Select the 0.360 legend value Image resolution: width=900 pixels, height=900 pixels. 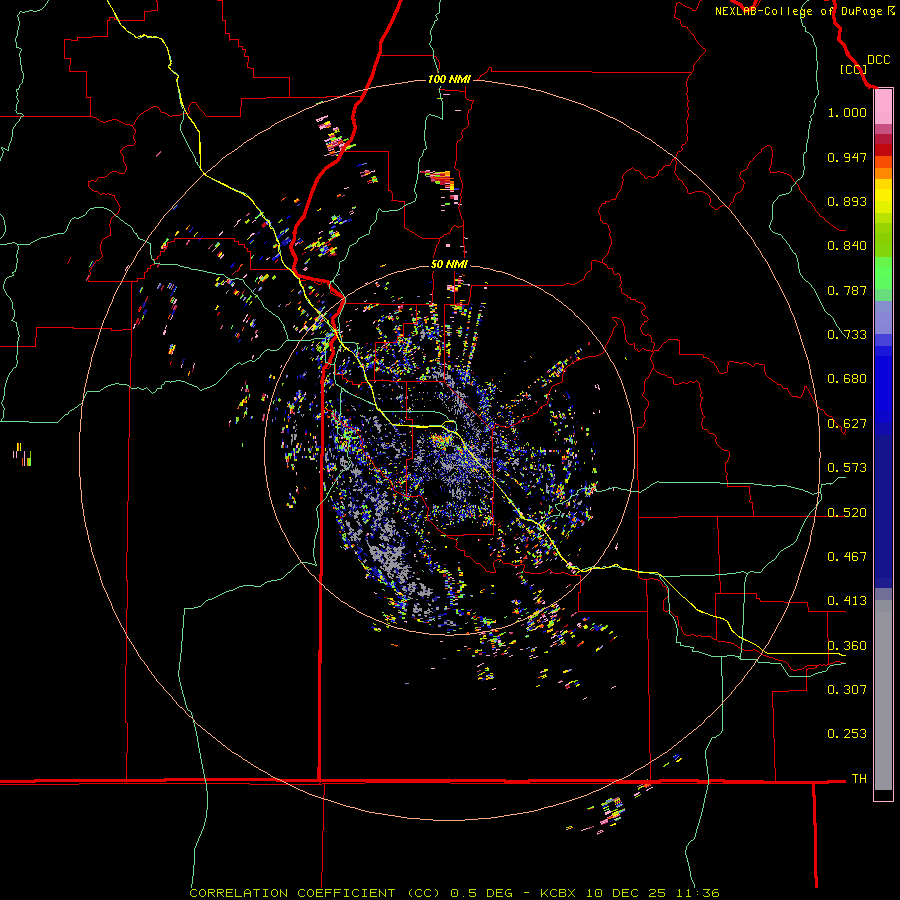coord(847,646)
